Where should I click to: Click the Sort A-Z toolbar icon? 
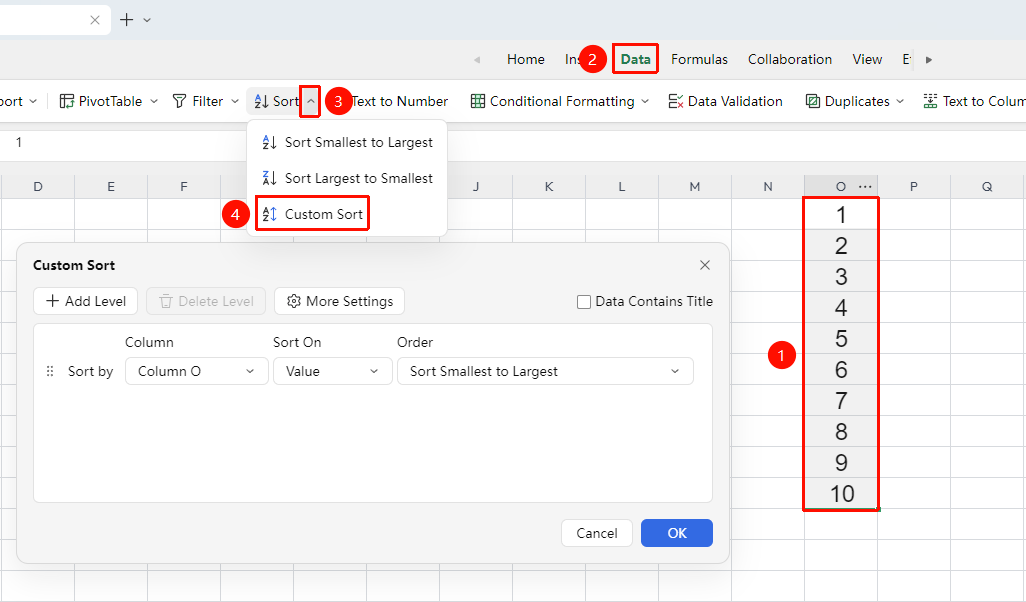[262, 101]
